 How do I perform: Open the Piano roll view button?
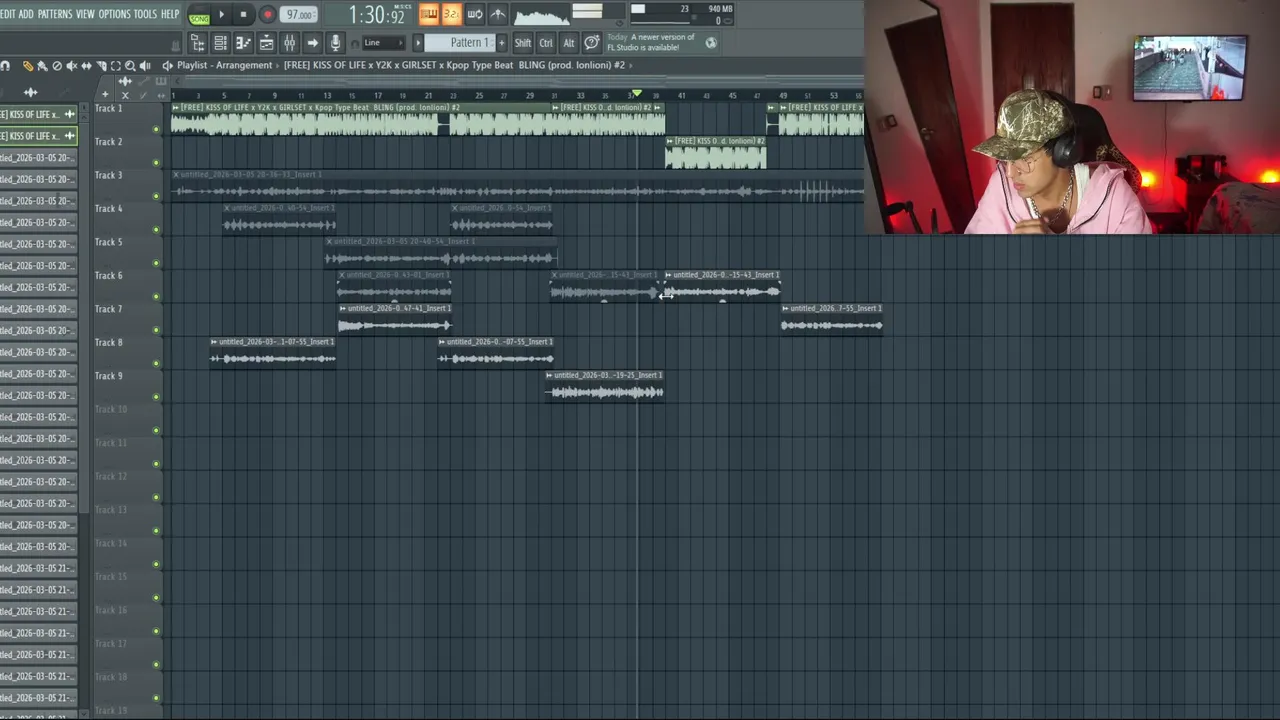click(243, 42)
